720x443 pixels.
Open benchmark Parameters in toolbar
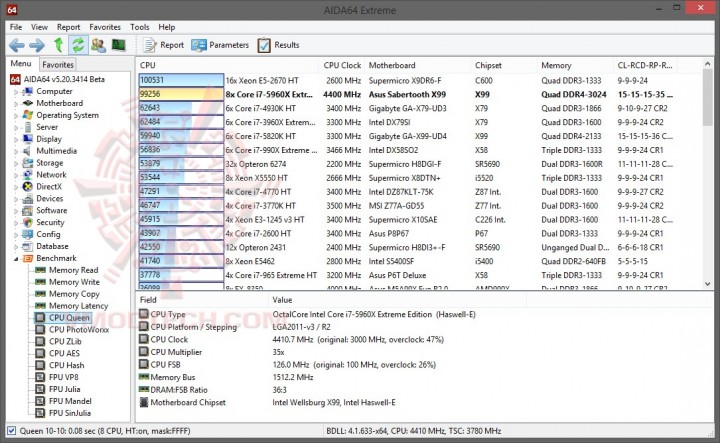[x=220, y=45]
